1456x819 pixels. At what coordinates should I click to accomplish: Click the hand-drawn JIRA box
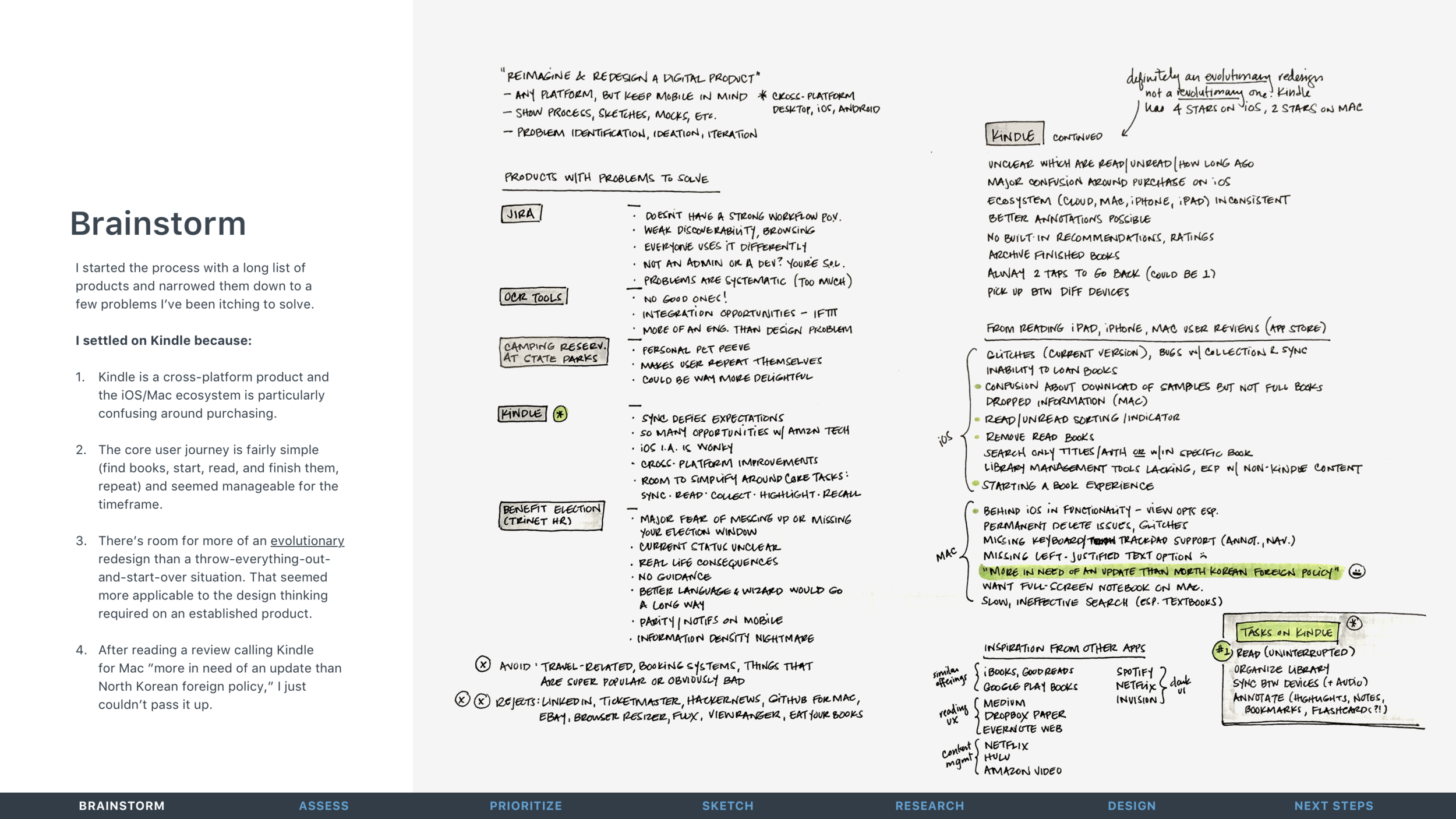tap(521, 214)
